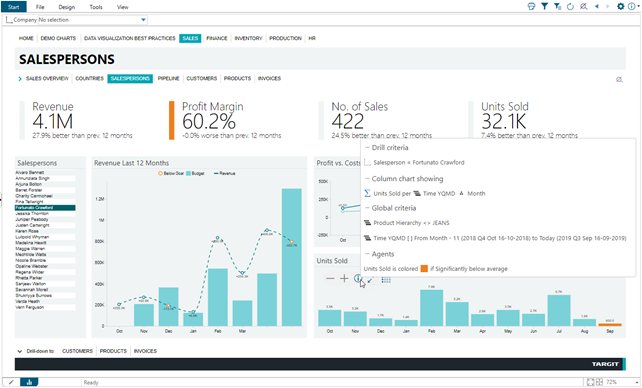This screenshot has width=642, height=388.
Task: Switch to the FINANCE tab
Action: tap(217, 38)
